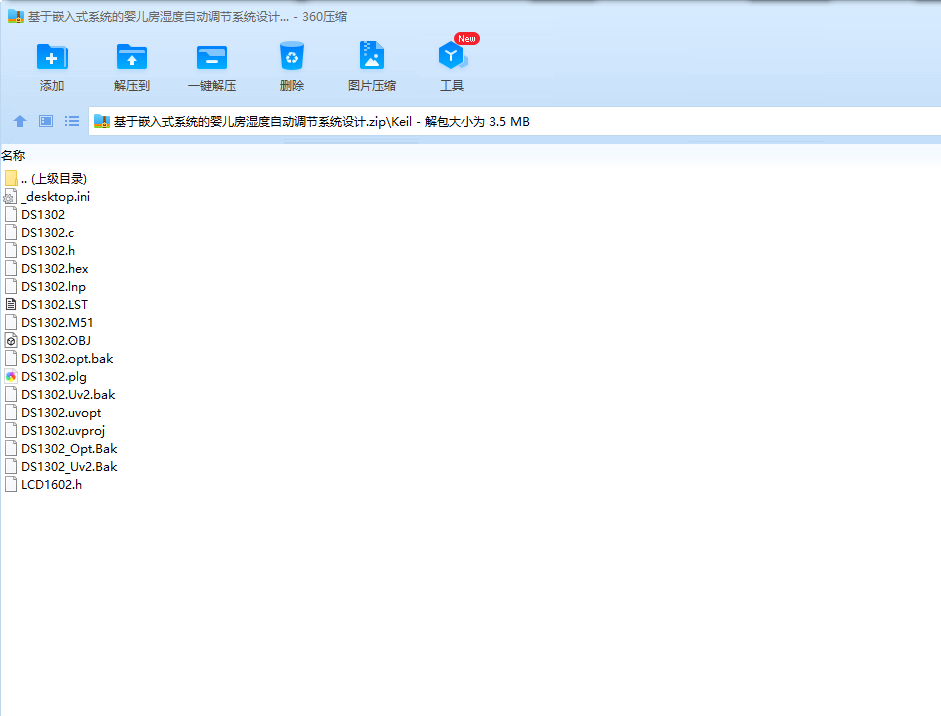Select the DS1302.c source file

tap(47, 232)
